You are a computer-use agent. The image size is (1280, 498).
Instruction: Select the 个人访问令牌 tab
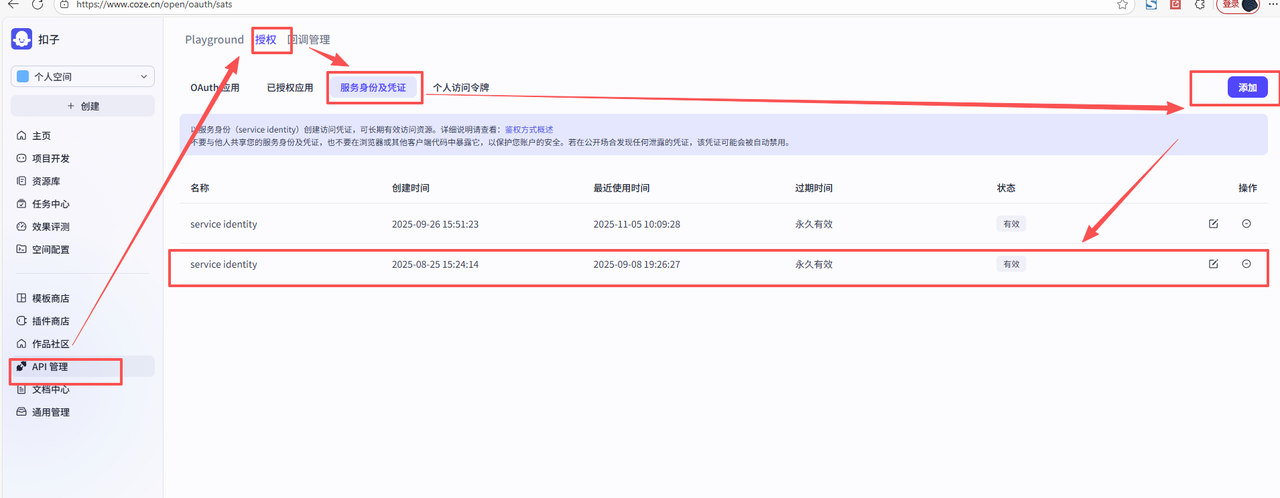(461, 88)
